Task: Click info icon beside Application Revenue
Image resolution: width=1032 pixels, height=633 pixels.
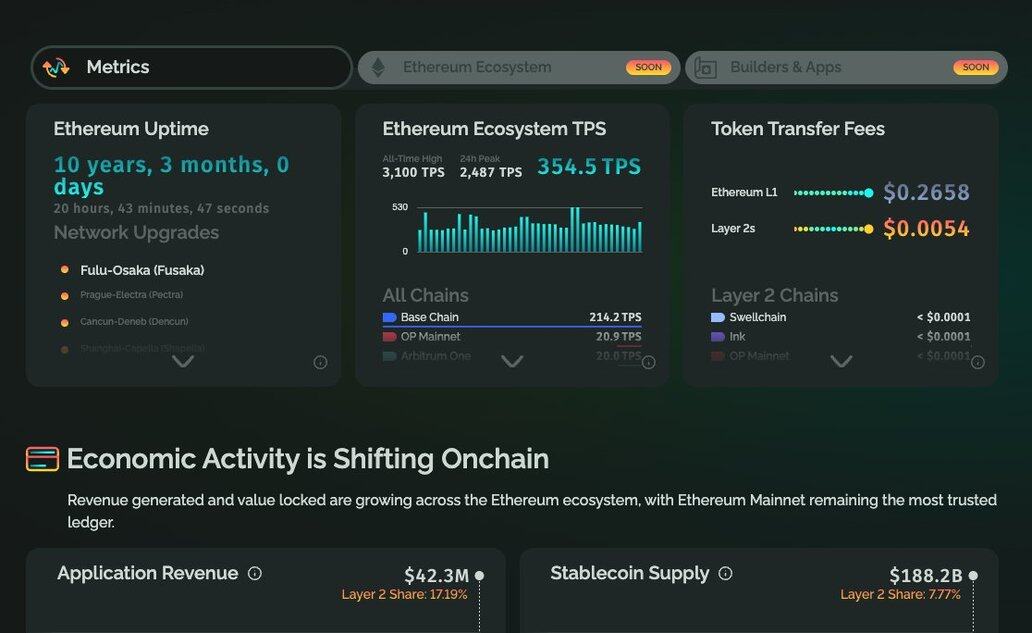Action: tap(255, 574)
